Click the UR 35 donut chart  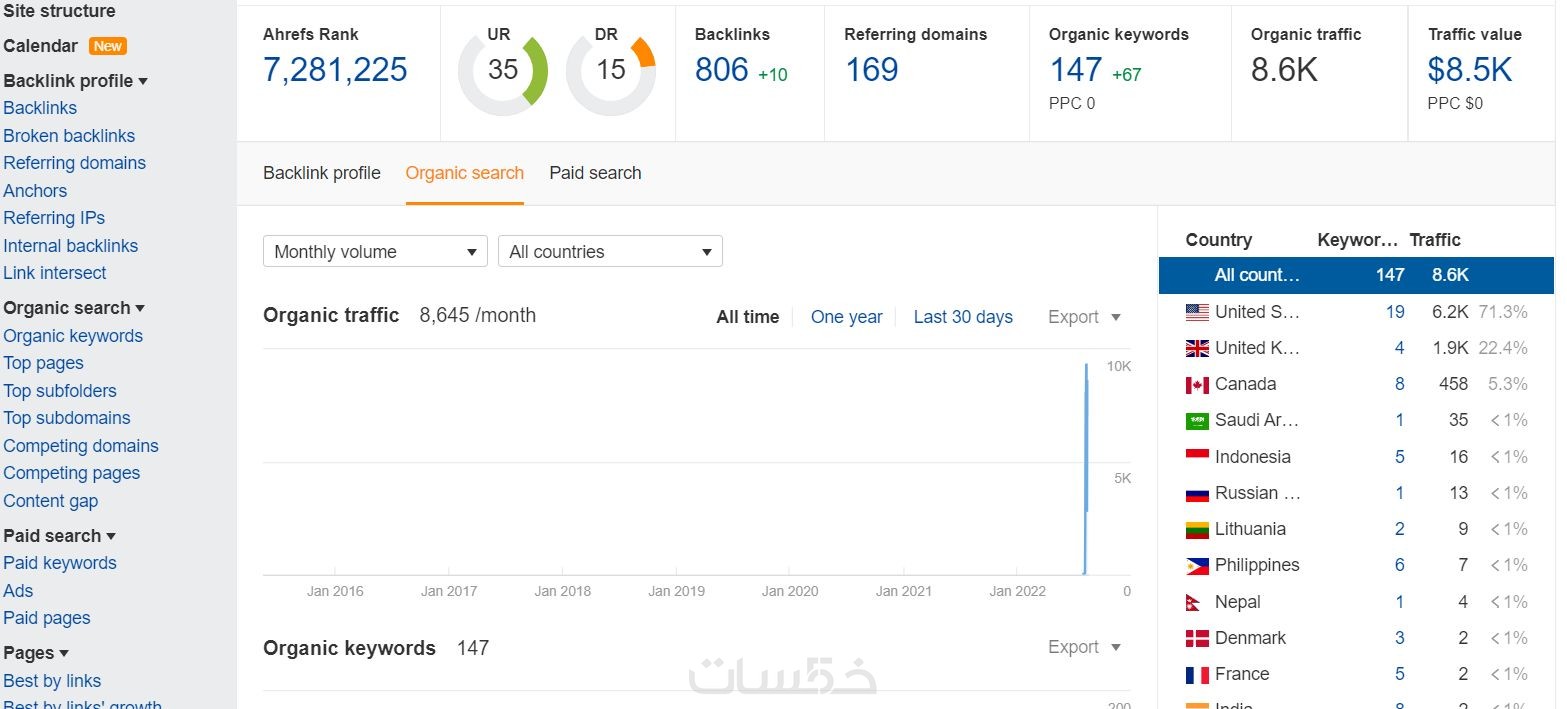tap(503, 71)
